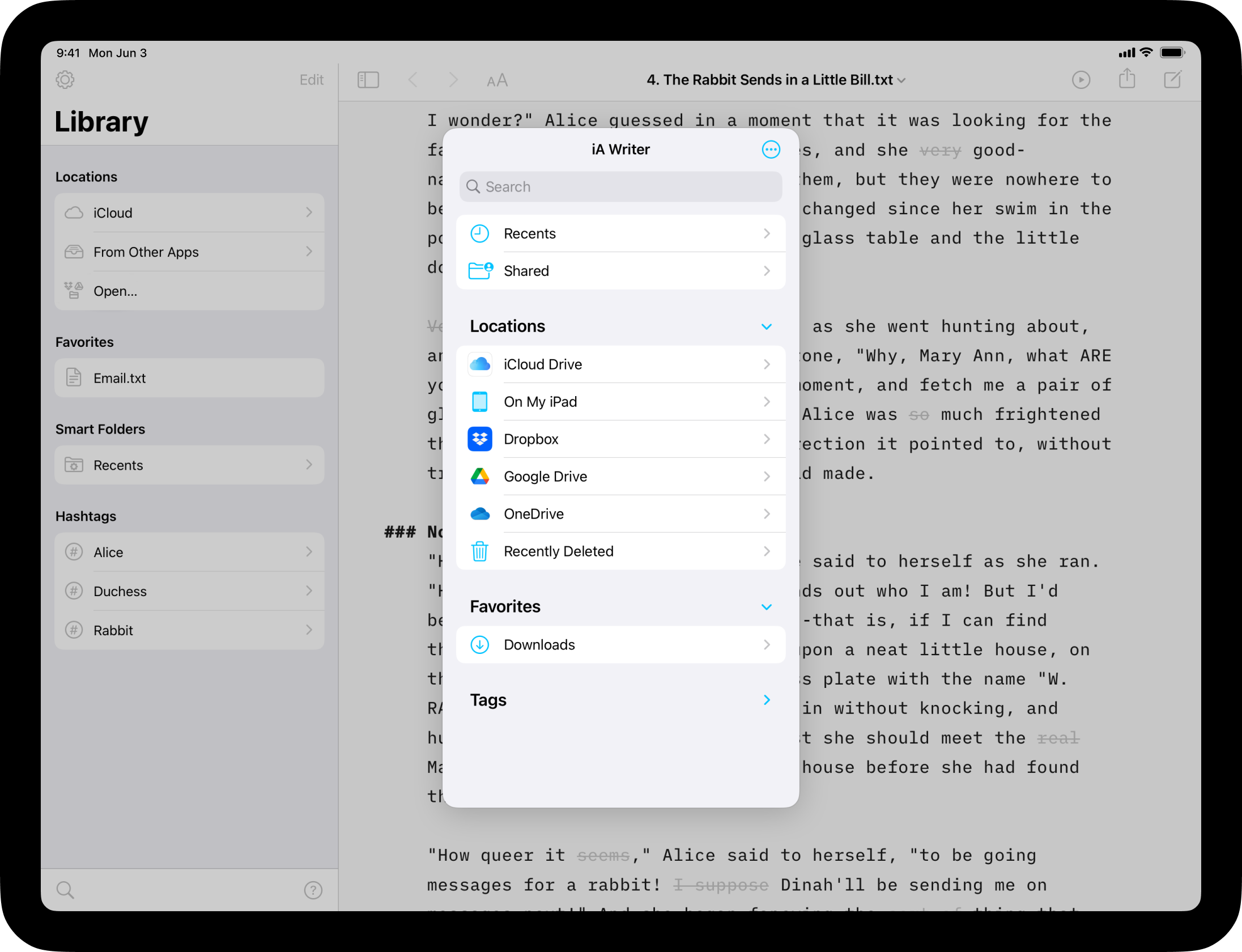Click the iA Writer picker title
This screenshot has width=1242, height=952.
(x=620, y=150)
